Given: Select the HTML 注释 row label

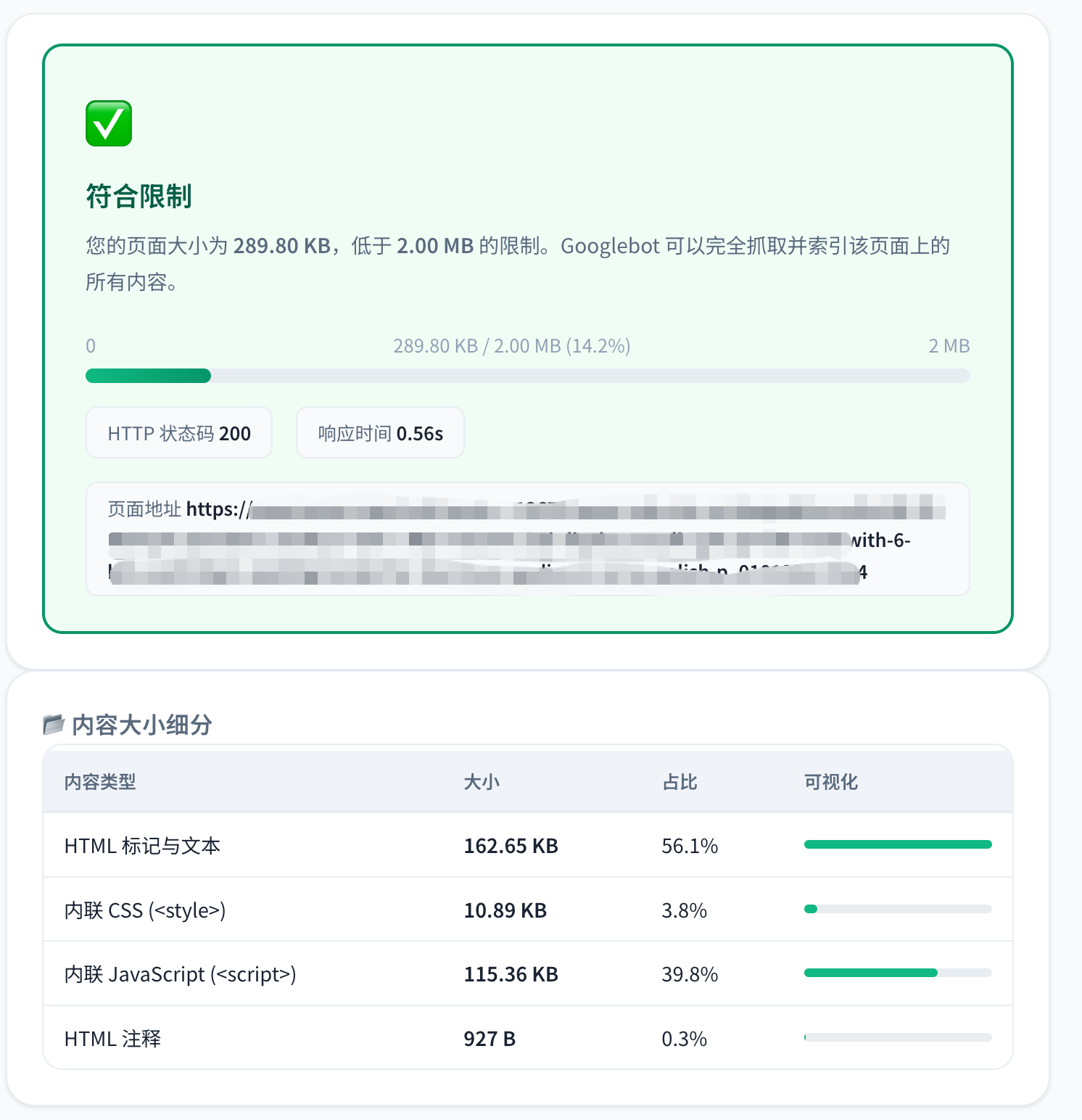Looking at the screenshot, I should (x=112, y=1039).
